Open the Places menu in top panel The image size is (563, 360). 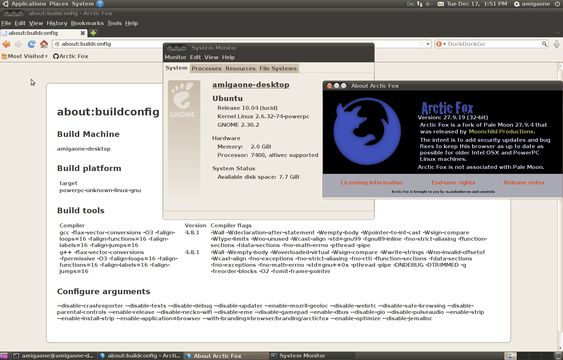click(59, 4)
